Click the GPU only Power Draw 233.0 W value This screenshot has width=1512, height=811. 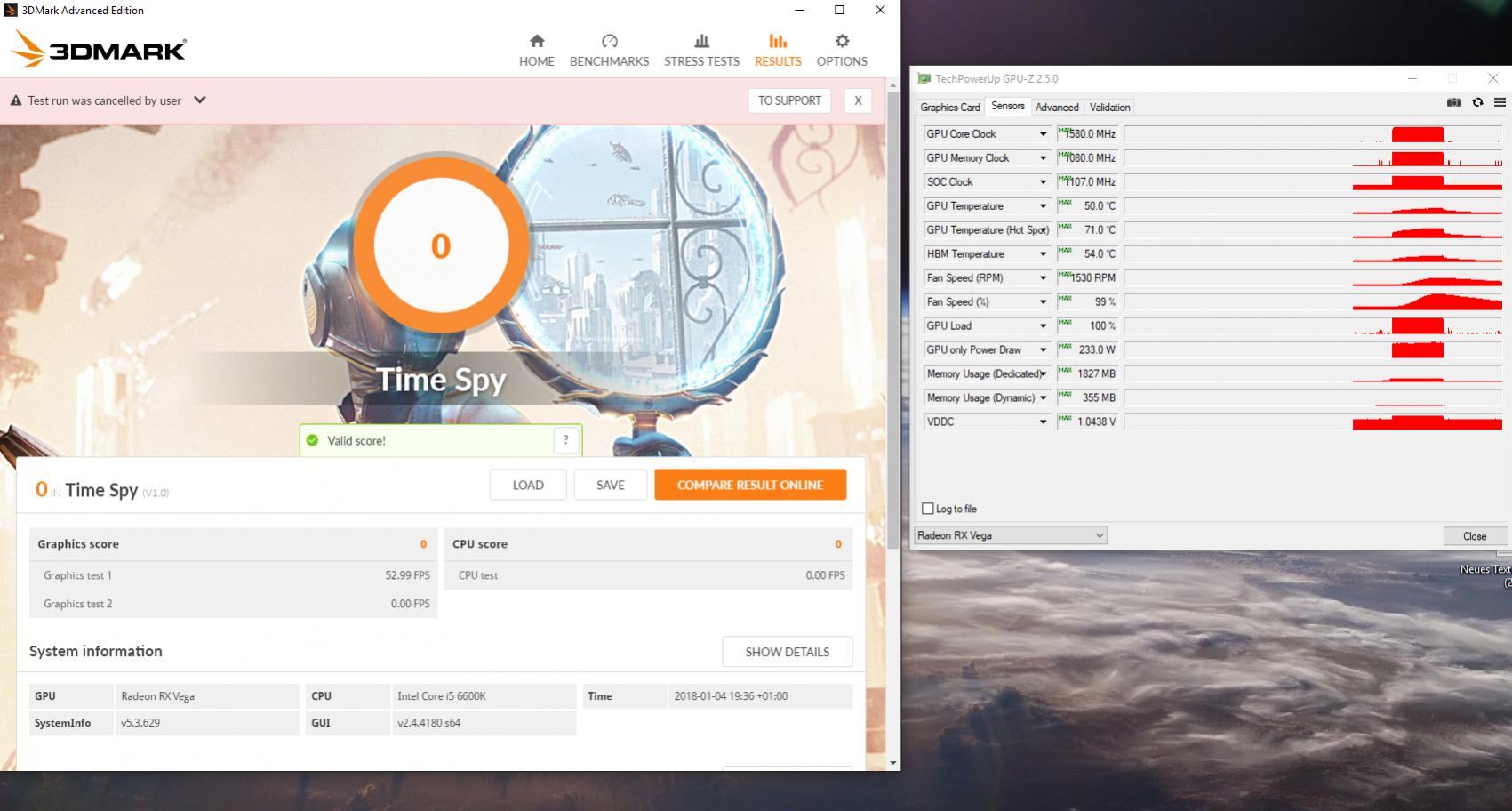[1087, 350]
